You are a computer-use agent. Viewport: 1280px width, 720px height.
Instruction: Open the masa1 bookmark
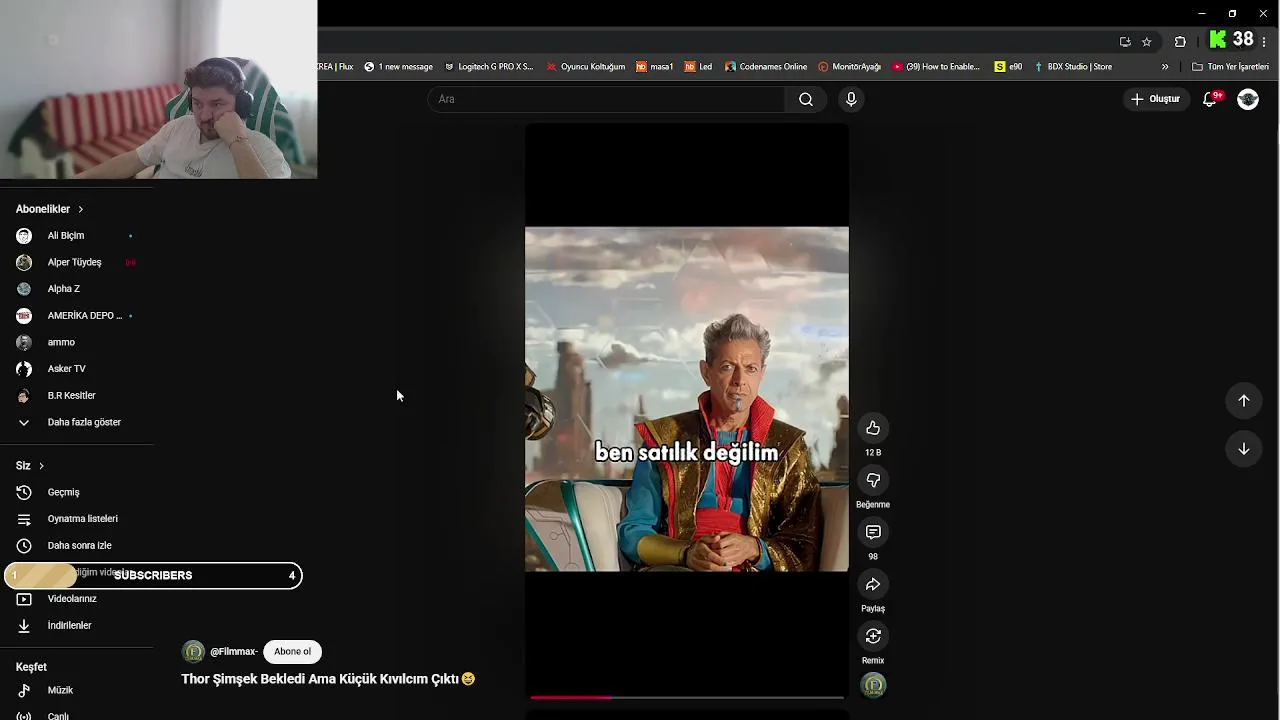[x=655, y=67]
